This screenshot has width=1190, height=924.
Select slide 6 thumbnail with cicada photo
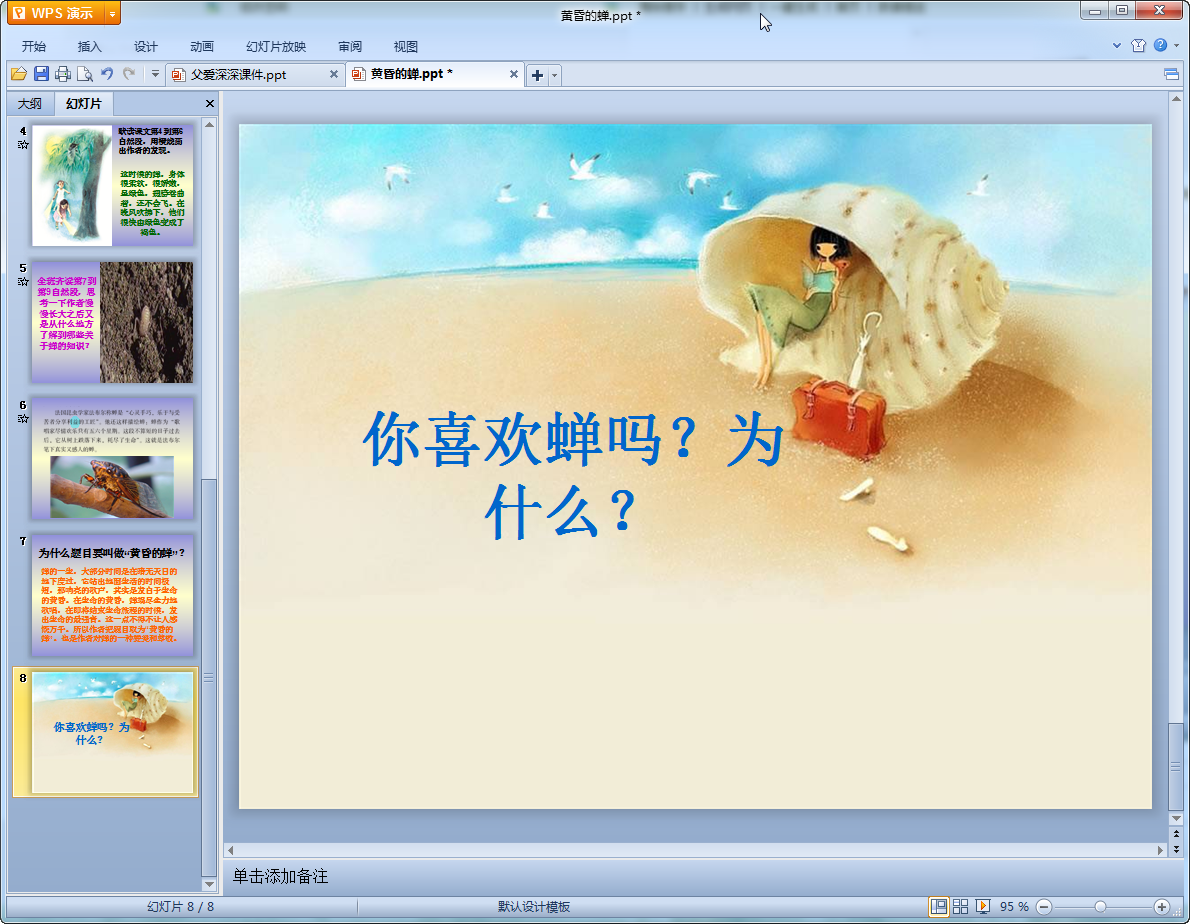coord(112,459)
